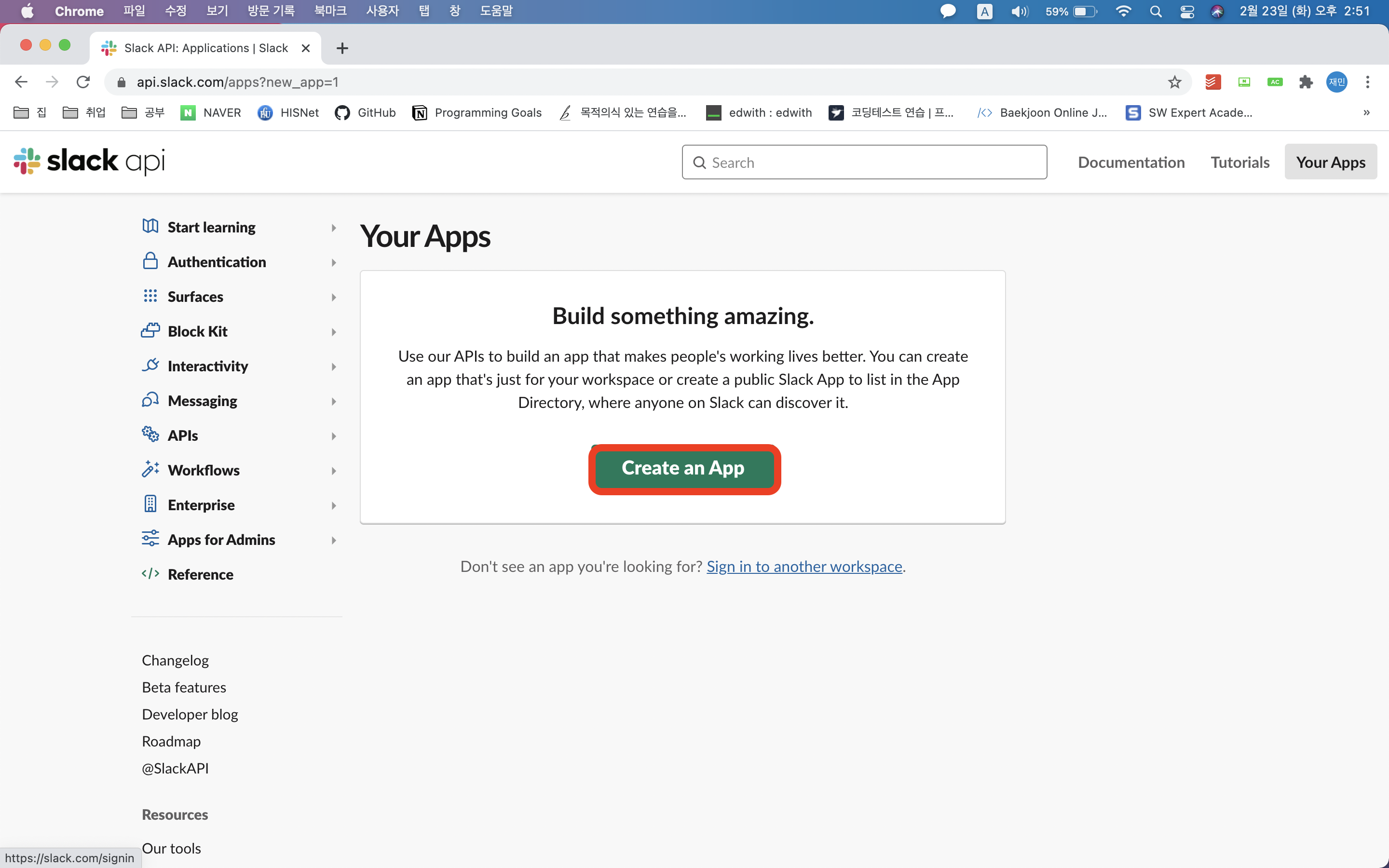Open the Documentation nav item
The width and height of the screenshot is (1389, 868).
(1130, 163)
